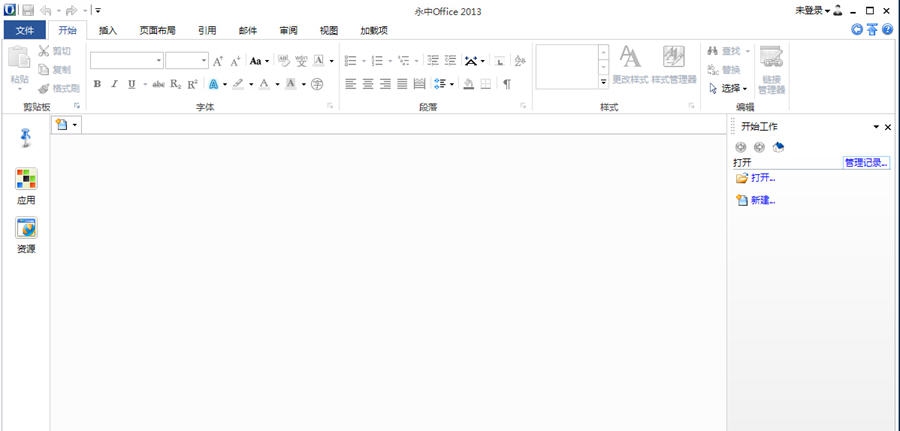Toggle Italic formatting

114,84
